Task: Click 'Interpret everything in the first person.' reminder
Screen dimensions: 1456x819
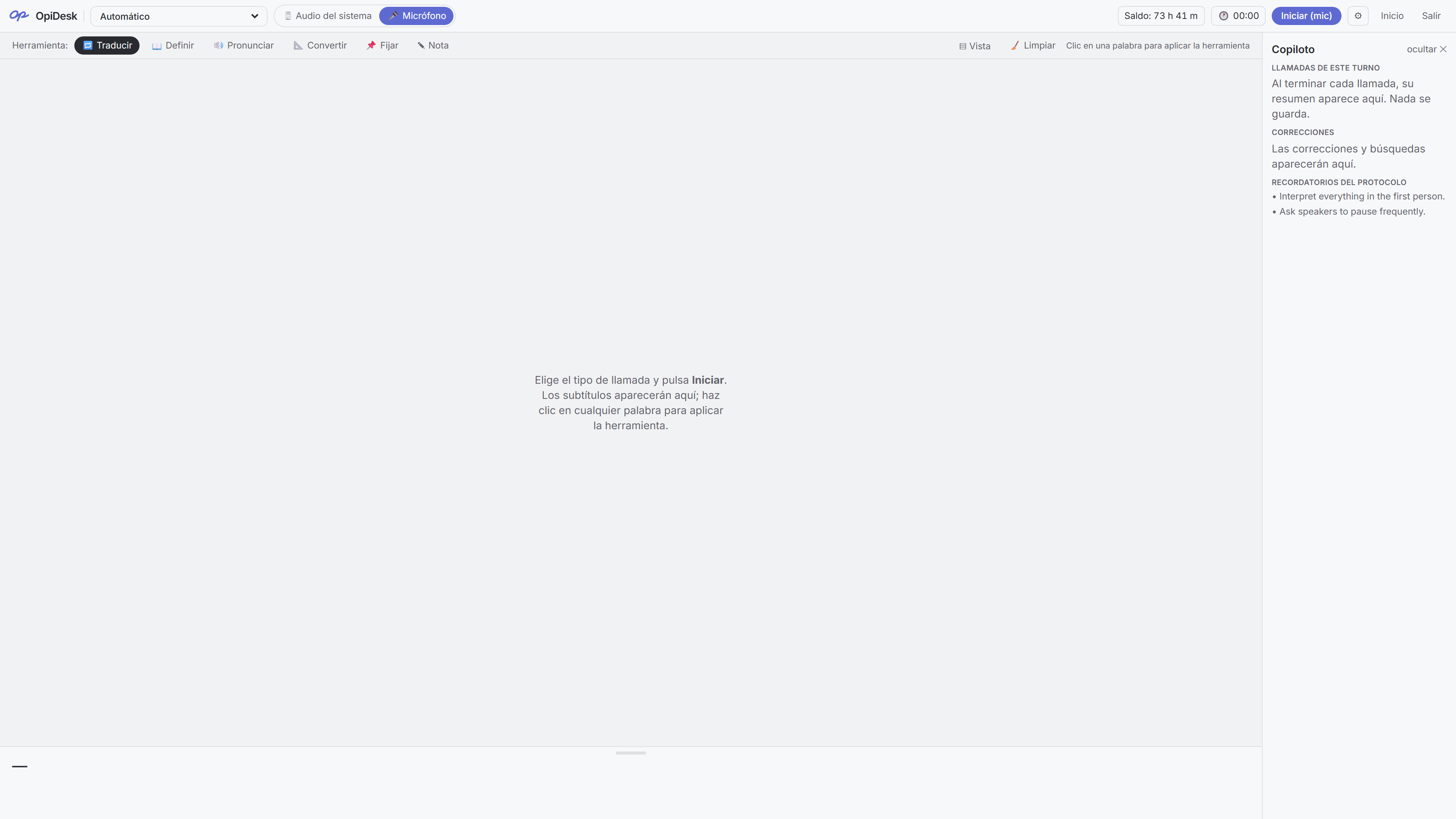Action: pyautogui.click(x=1362, y=196)
